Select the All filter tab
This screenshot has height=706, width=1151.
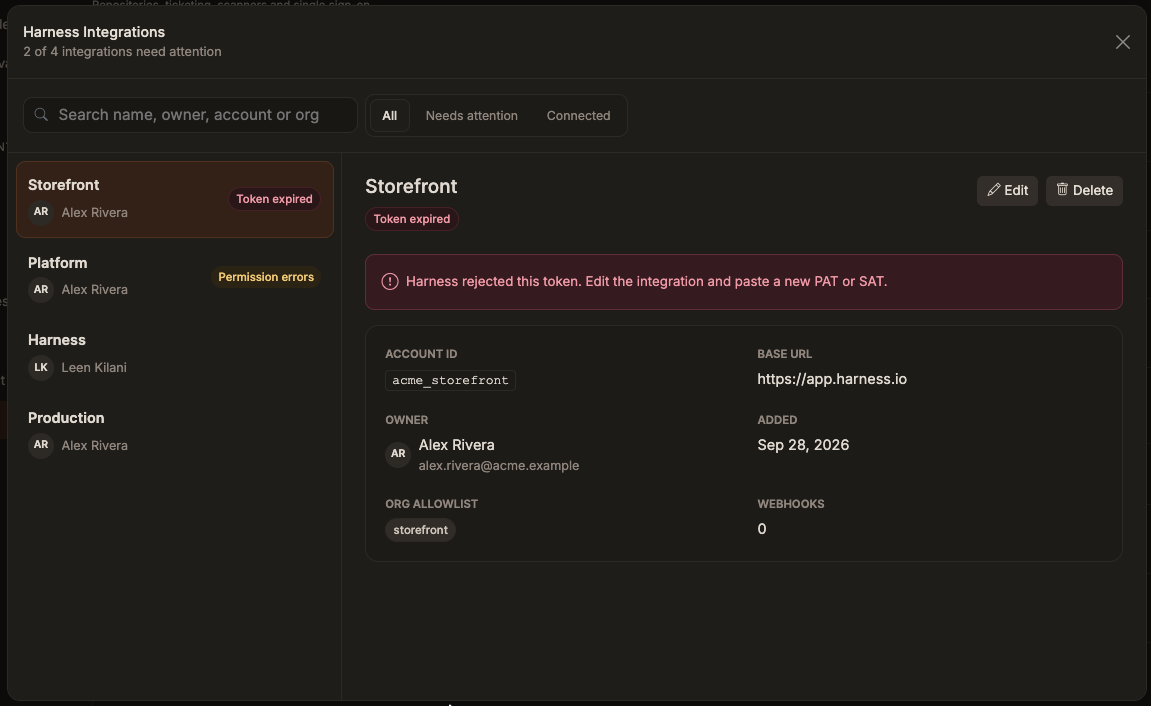pyautogui.click(x=389, y=116)
